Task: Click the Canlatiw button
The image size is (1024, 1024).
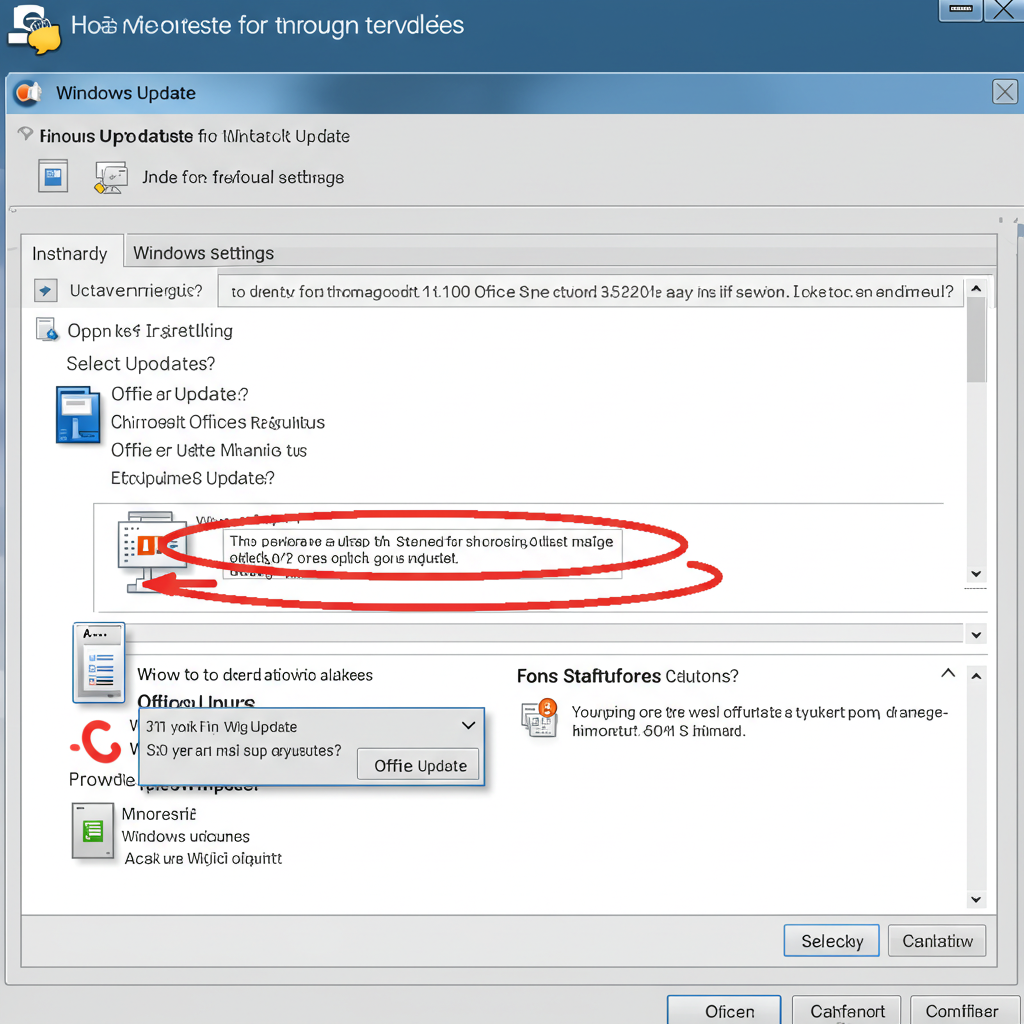Action: [937, 941]
